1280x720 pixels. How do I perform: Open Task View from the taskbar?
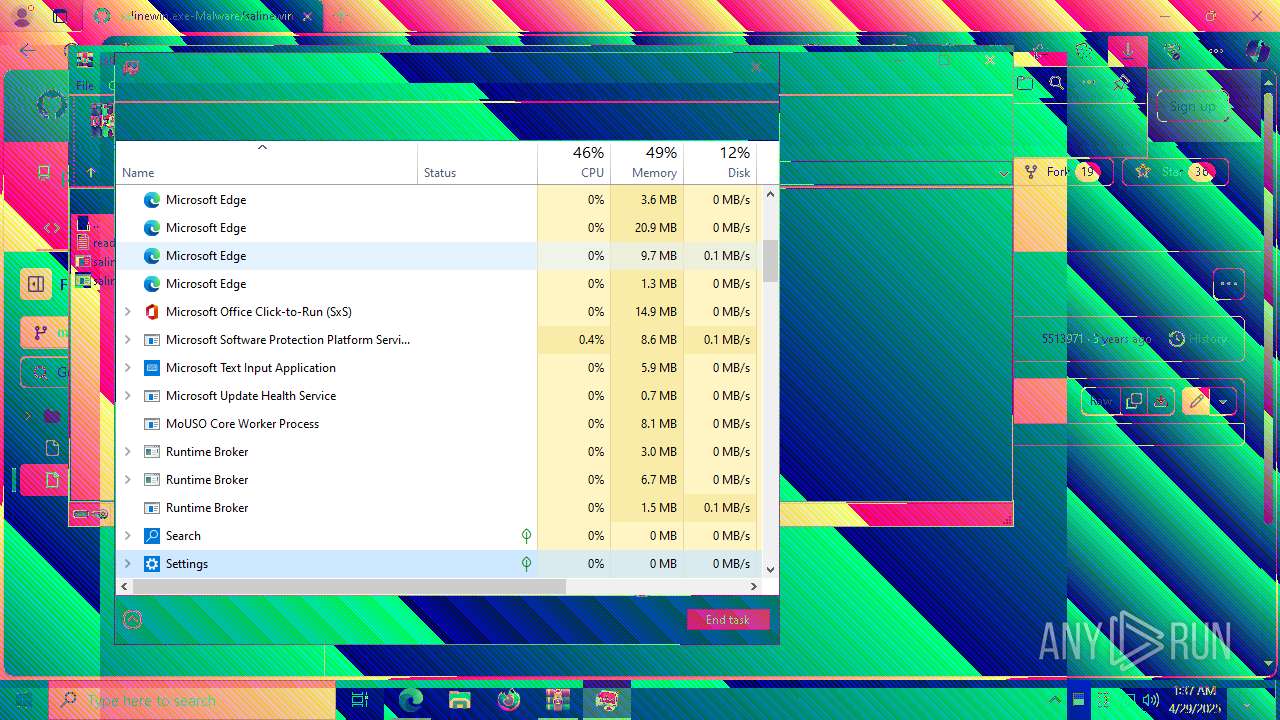tap(360, 700)
